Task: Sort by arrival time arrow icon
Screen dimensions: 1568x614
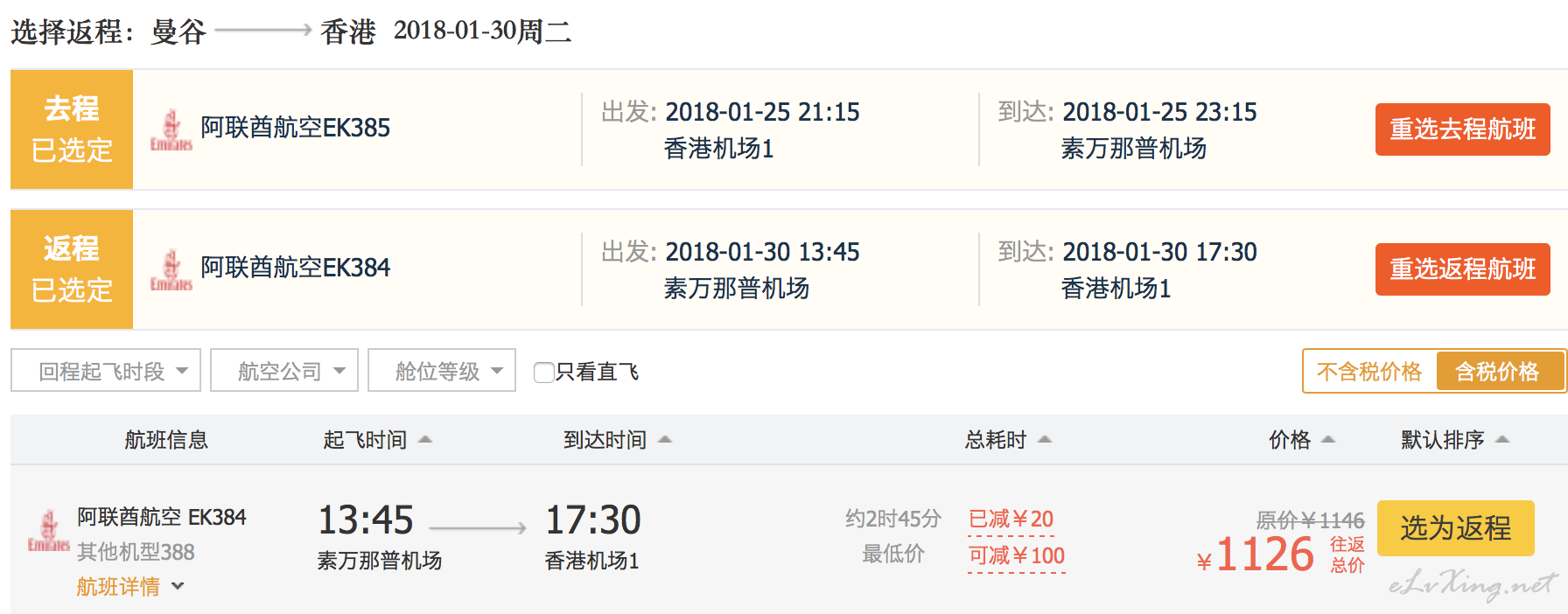Action: point(665,440)
